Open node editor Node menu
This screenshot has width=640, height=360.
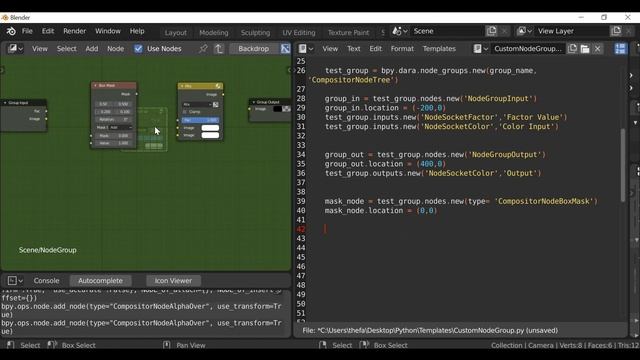coord(116,49)
